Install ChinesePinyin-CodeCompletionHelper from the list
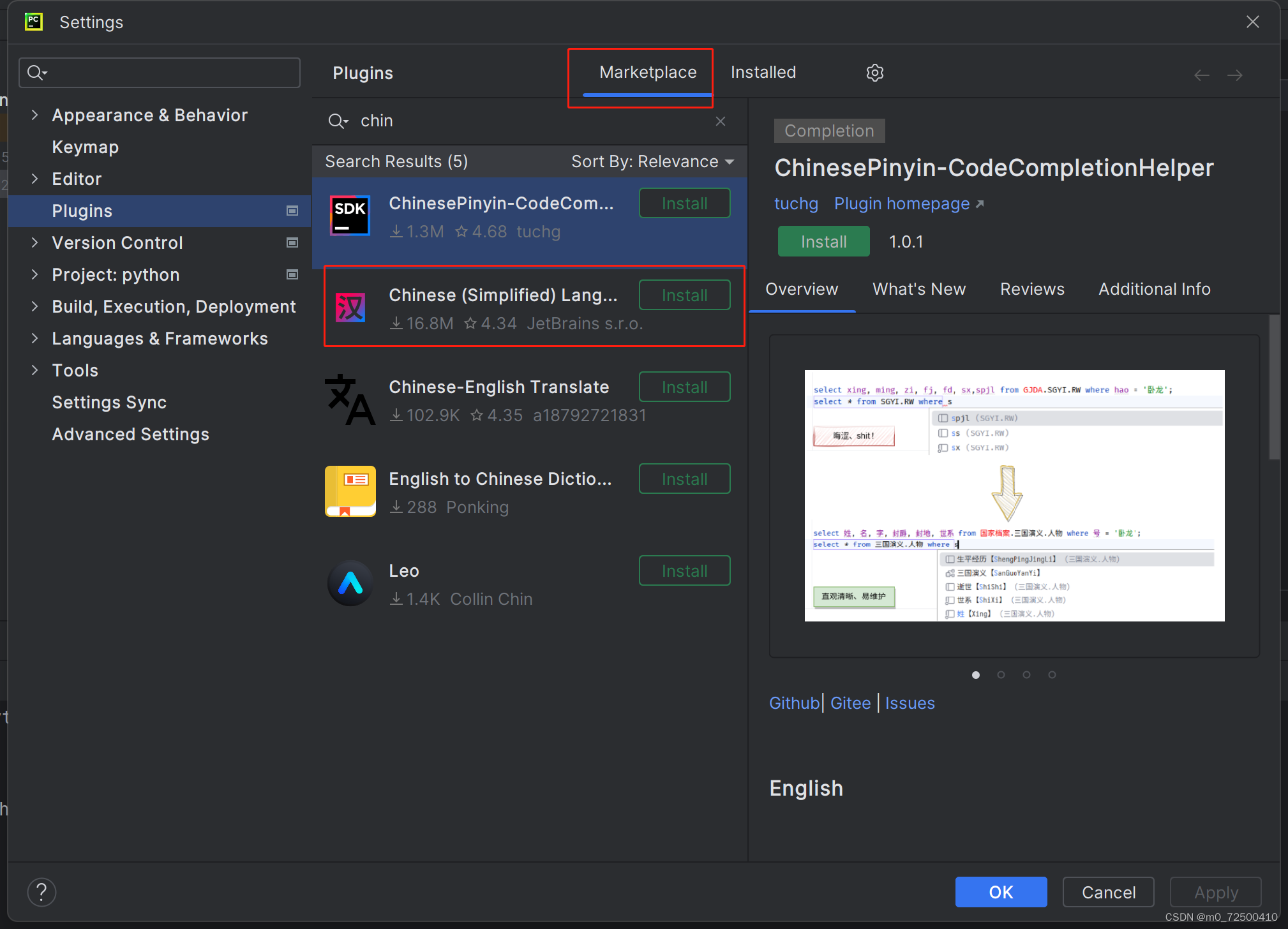Image resolution: width=1288 pixels, height=929 pixels. click(684, 204)
